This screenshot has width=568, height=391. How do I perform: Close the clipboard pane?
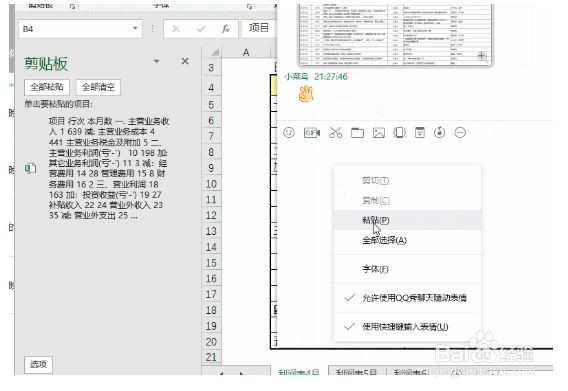pyautogui.click(x=185, y=61)
